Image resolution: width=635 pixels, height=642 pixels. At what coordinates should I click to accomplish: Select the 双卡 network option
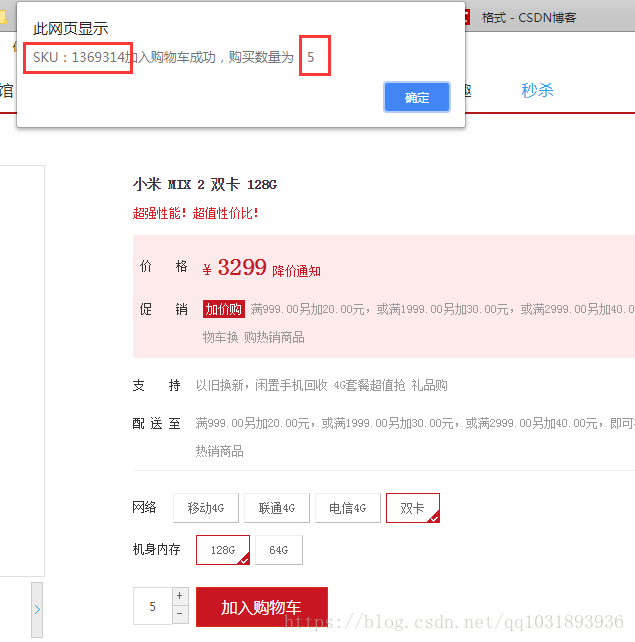(413, 508)
